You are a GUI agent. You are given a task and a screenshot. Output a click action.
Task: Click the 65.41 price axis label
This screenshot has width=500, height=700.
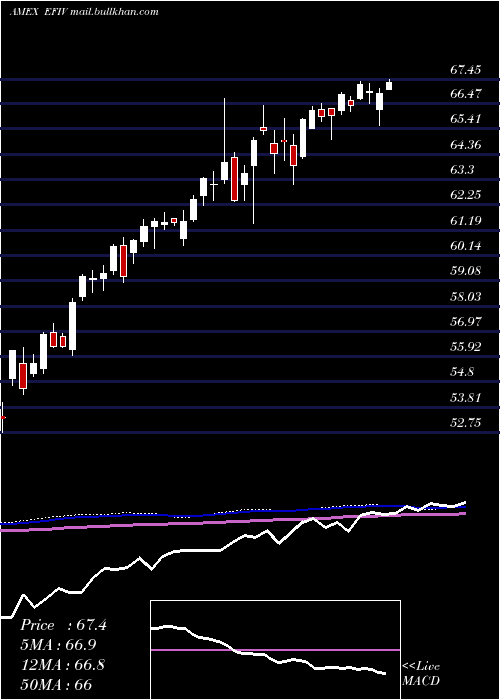[x=466, y=119]
